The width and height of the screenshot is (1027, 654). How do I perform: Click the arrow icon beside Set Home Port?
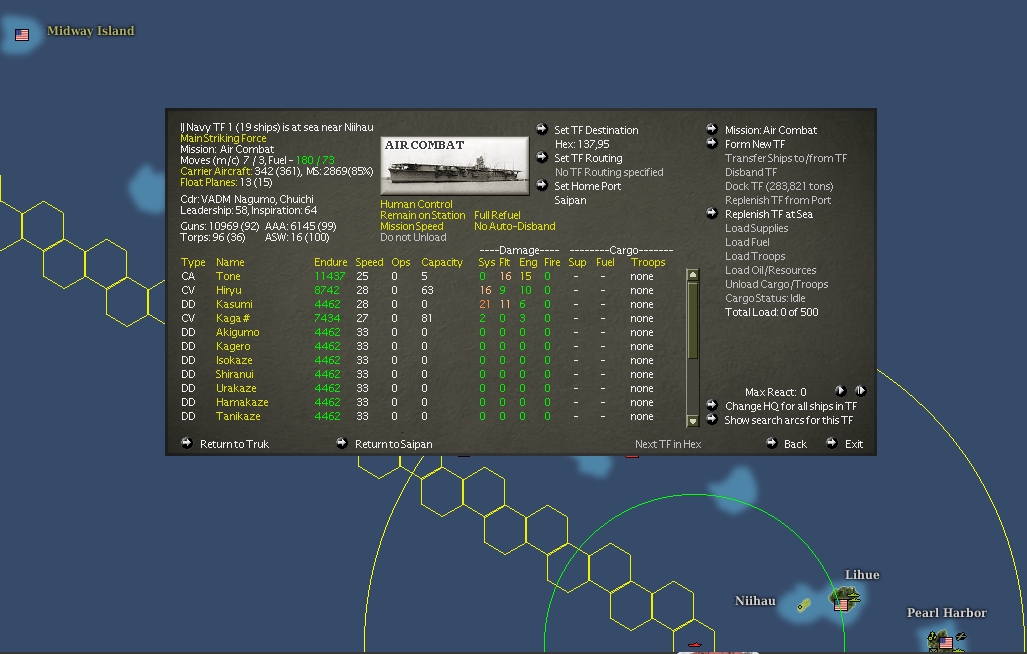(x=542, y=185)
